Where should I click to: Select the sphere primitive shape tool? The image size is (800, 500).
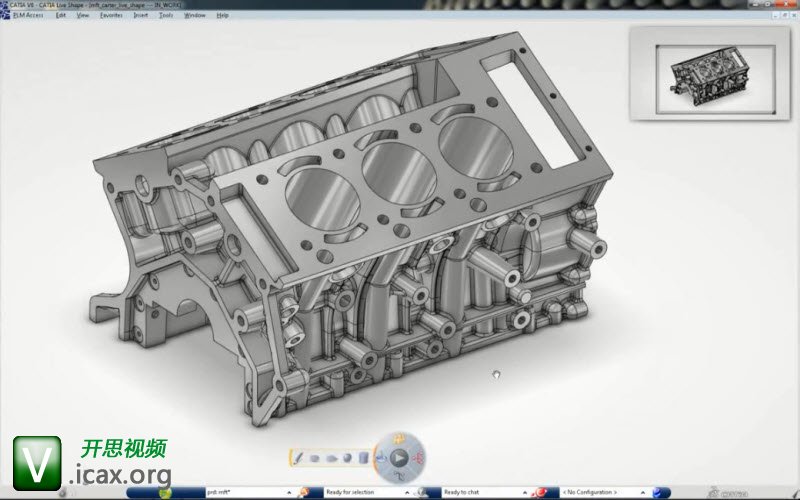[346, 458]
